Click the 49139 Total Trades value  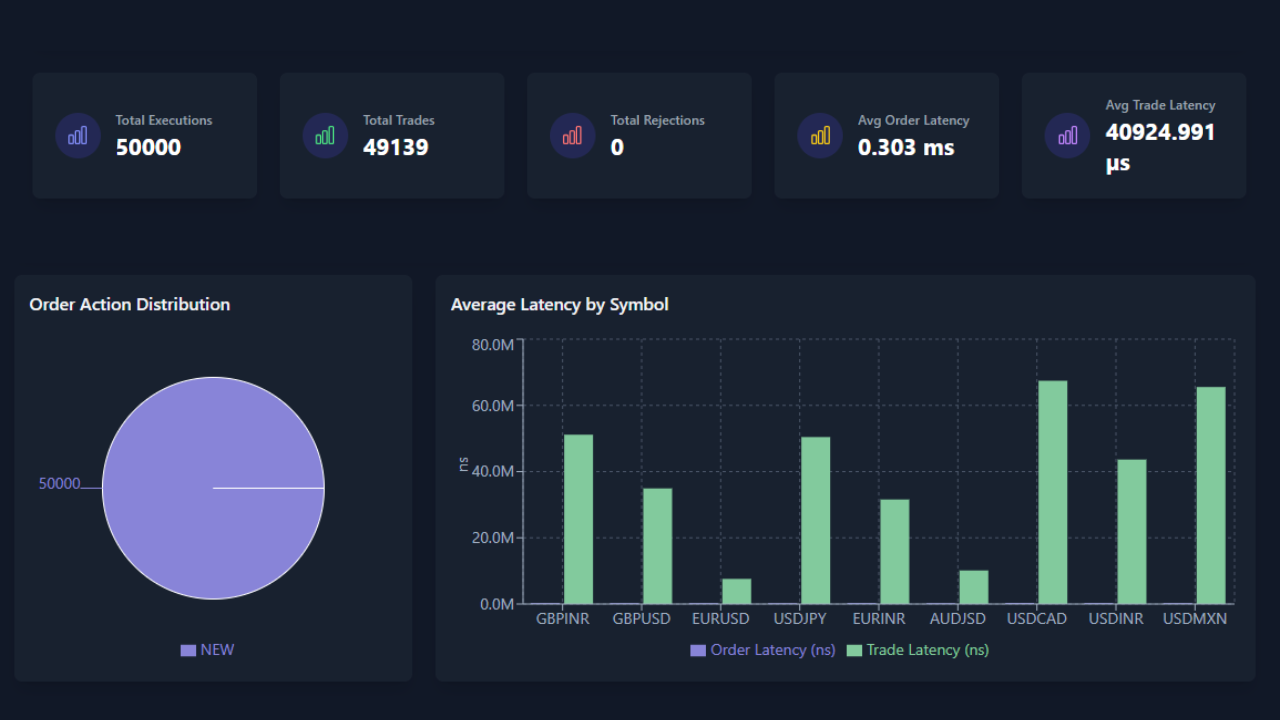[x=395, y=148]
